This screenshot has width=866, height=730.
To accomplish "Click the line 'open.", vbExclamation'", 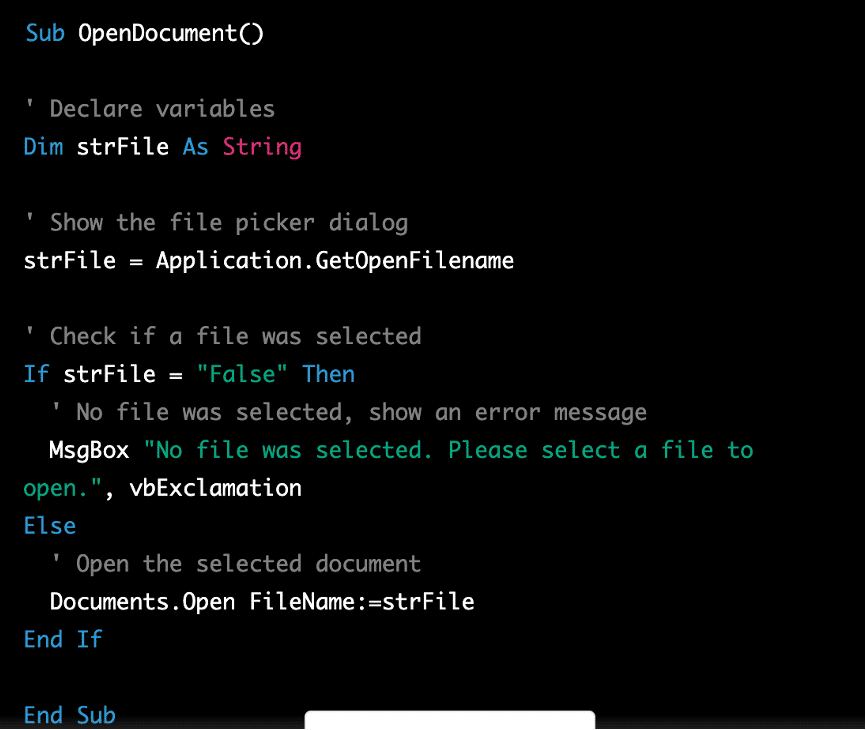I will pos(162,489).
